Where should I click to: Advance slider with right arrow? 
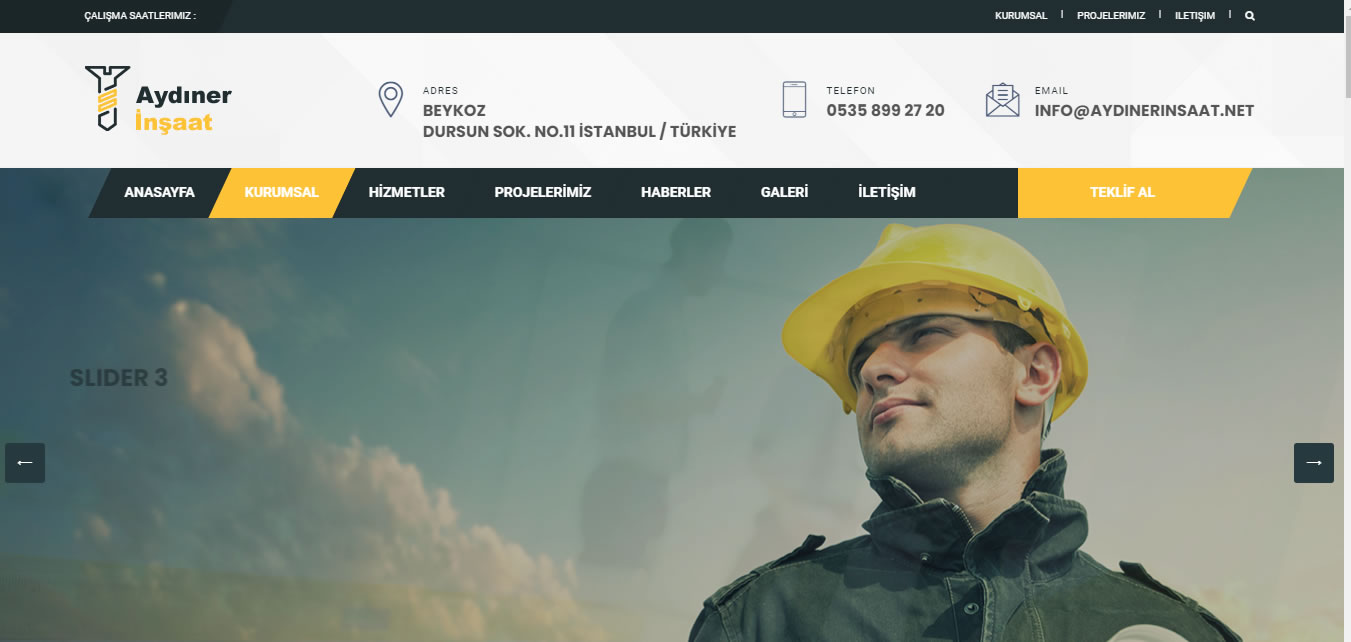(x=1313, y=463)
